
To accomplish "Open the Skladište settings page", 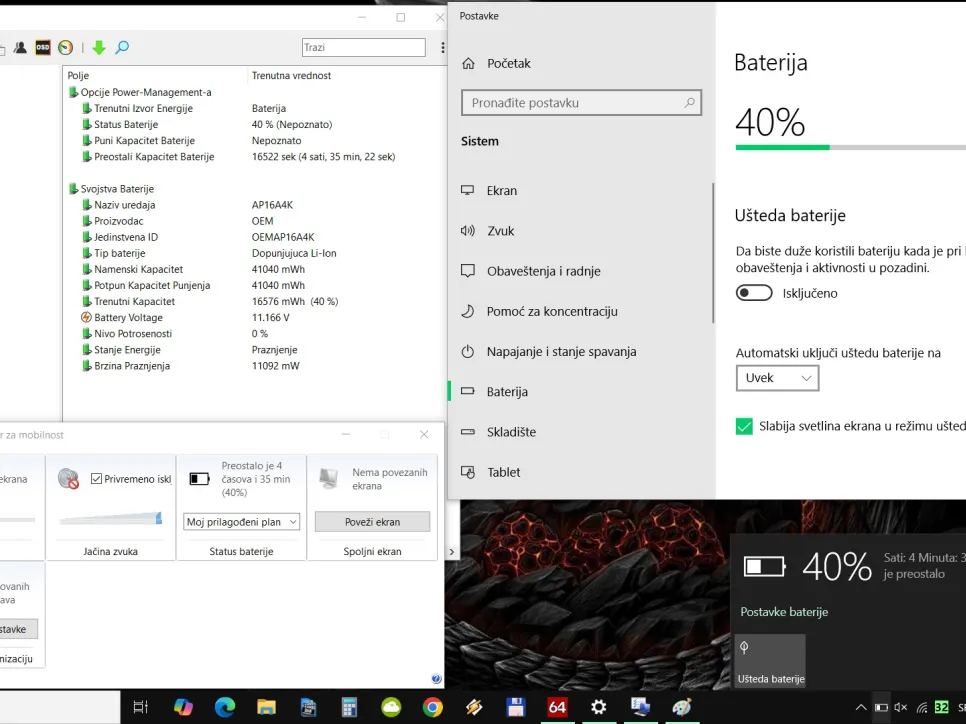I will point(511,432).
